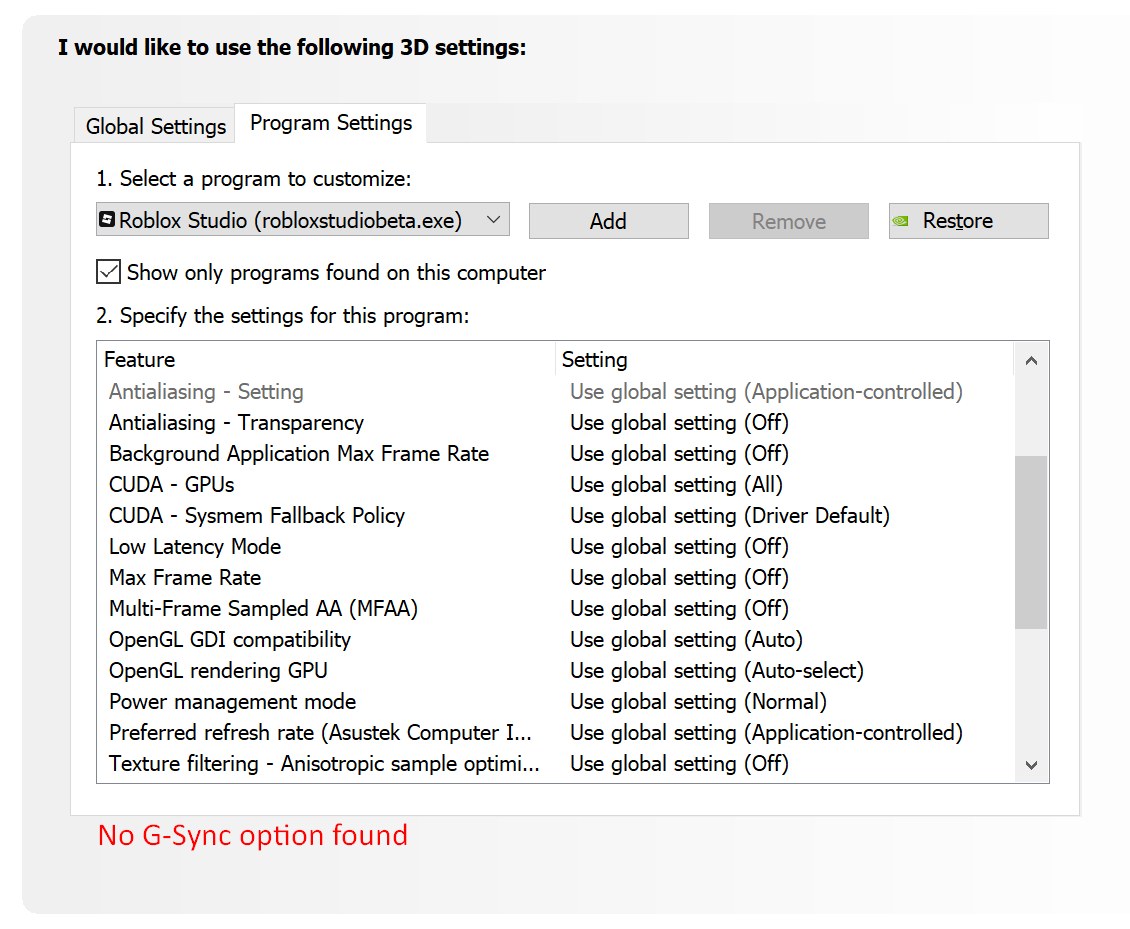Open OpenGL GDI compatibility setting (Auto)
Screen dimensions: 1130x929
click(686, 639)
